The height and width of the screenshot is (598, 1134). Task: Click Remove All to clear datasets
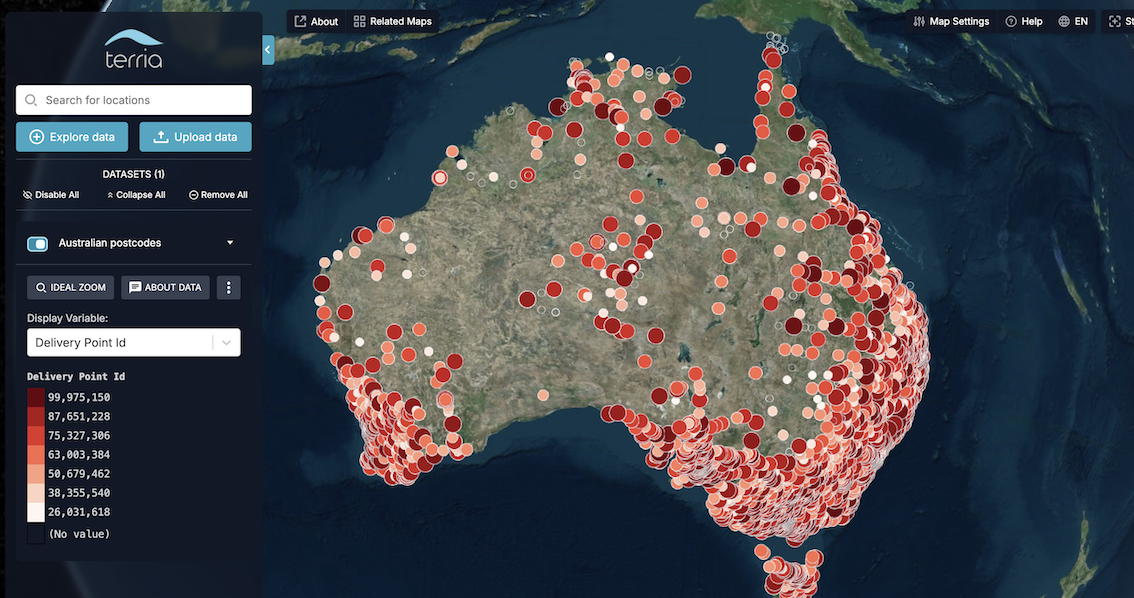pyautogui.click(x=217, y=194)
